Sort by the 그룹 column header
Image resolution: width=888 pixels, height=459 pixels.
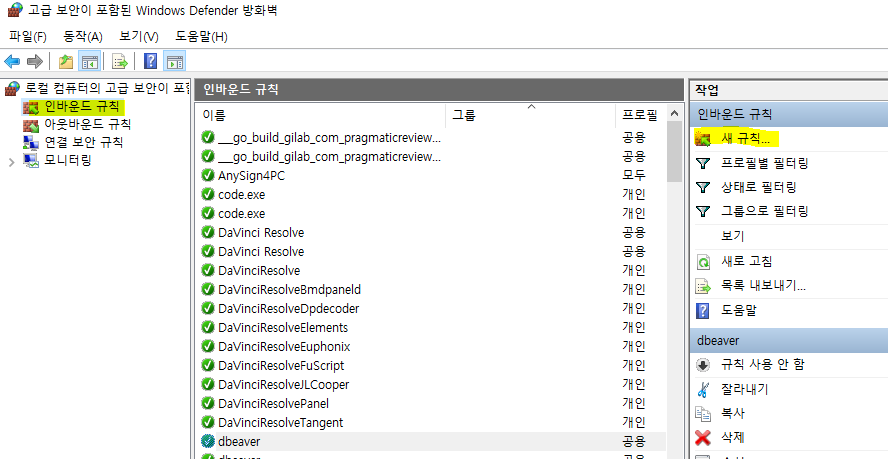tap(531, 115)
